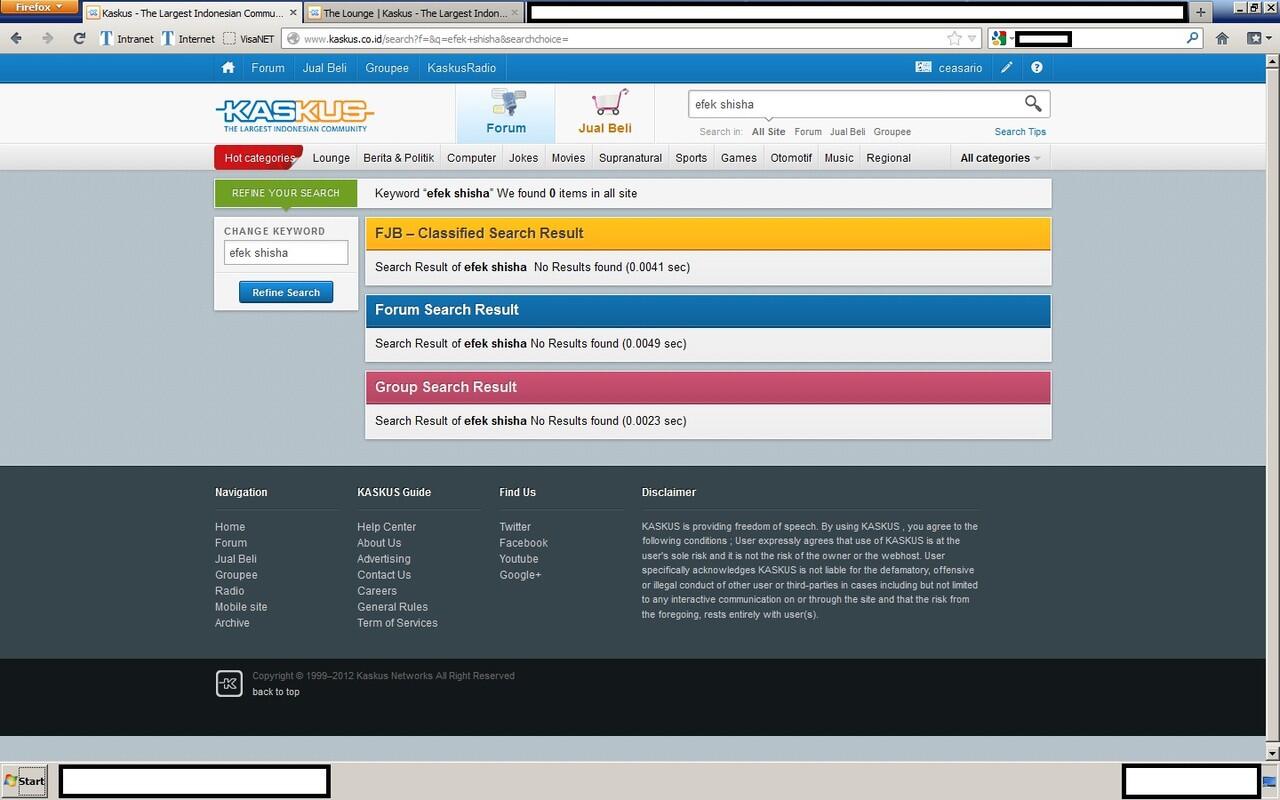Open the bookmarks toolbar menu icon
Image resolution: width=1280 pixels, height=800 pixels.
1257,38
